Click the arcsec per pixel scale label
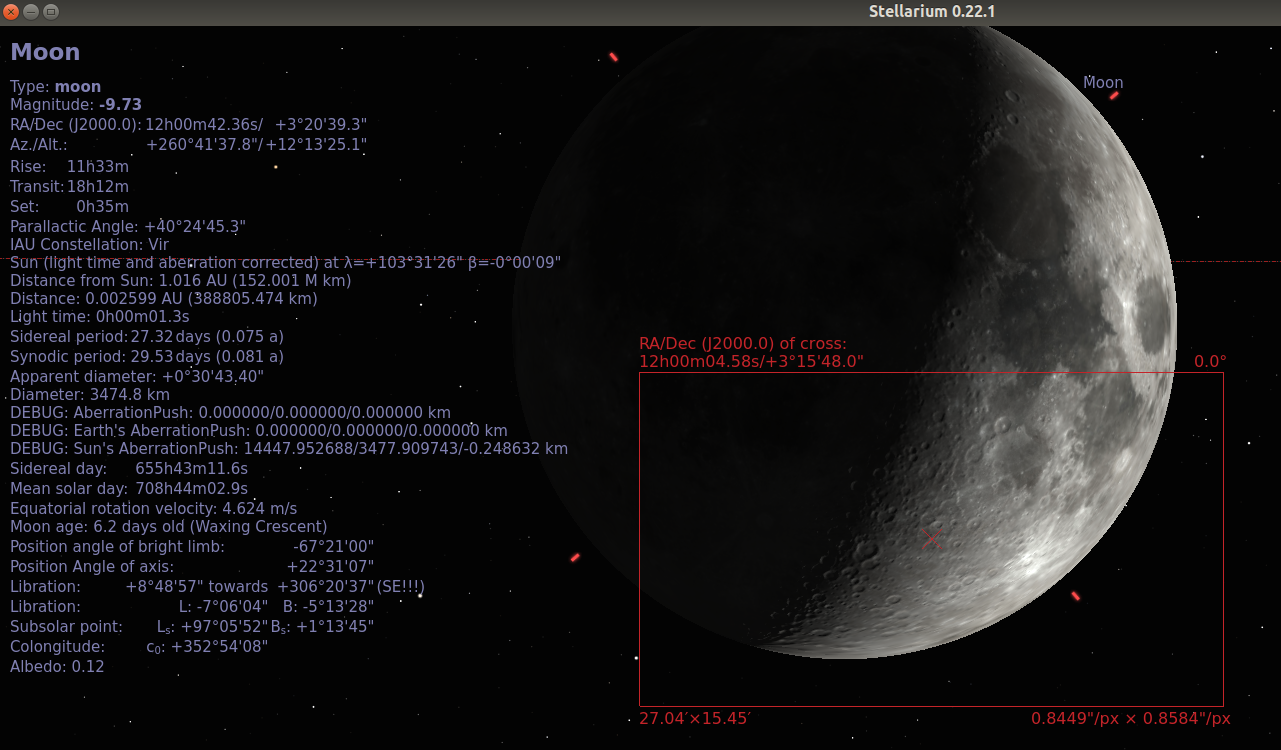Image resolution: width=1281 pixels, height=750 pixels. pos(1131,718)
